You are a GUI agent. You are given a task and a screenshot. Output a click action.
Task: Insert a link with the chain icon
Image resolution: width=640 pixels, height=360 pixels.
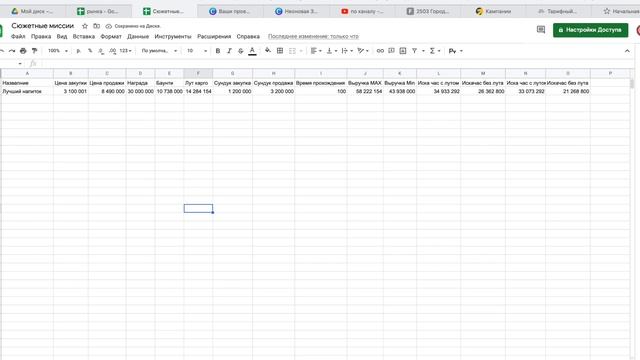[380, 51]
